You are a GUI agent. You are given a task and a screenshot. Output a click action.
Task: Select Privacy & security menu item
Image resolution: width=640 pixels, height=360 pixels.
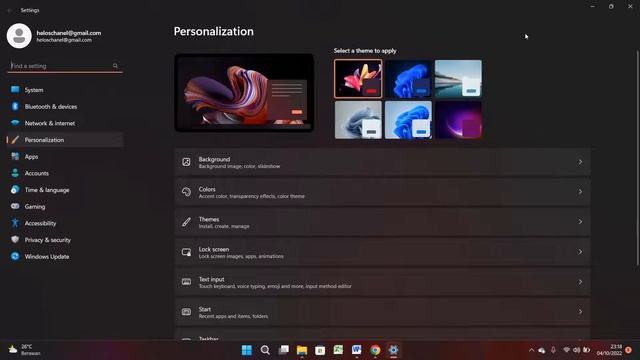[x=65, y=240]
